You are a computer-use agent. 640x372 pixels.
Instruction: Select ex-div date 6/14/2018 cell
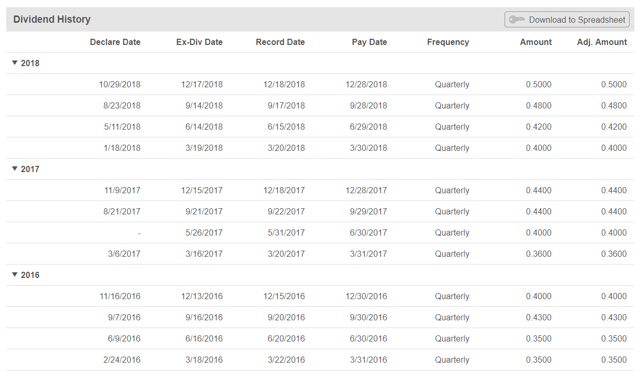click(x=204, y=127)
